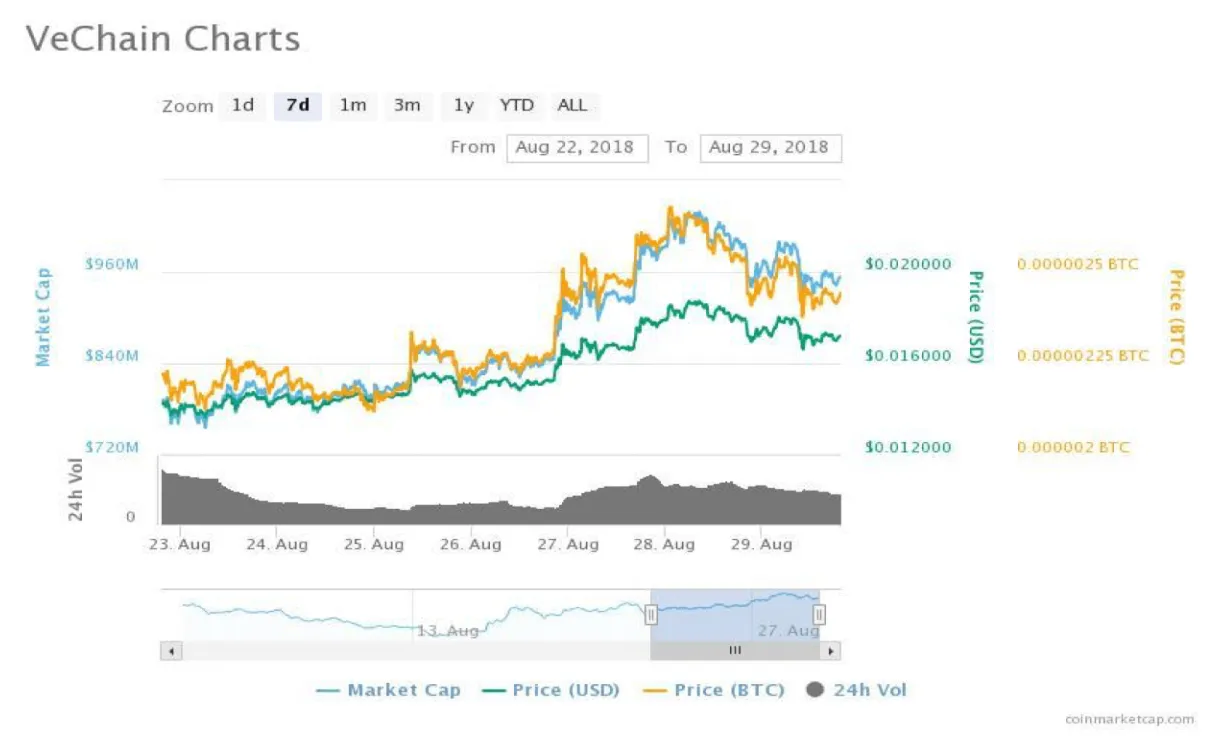
Task: Click the From date field showing Aug 22
Action: tap(577, 147)
